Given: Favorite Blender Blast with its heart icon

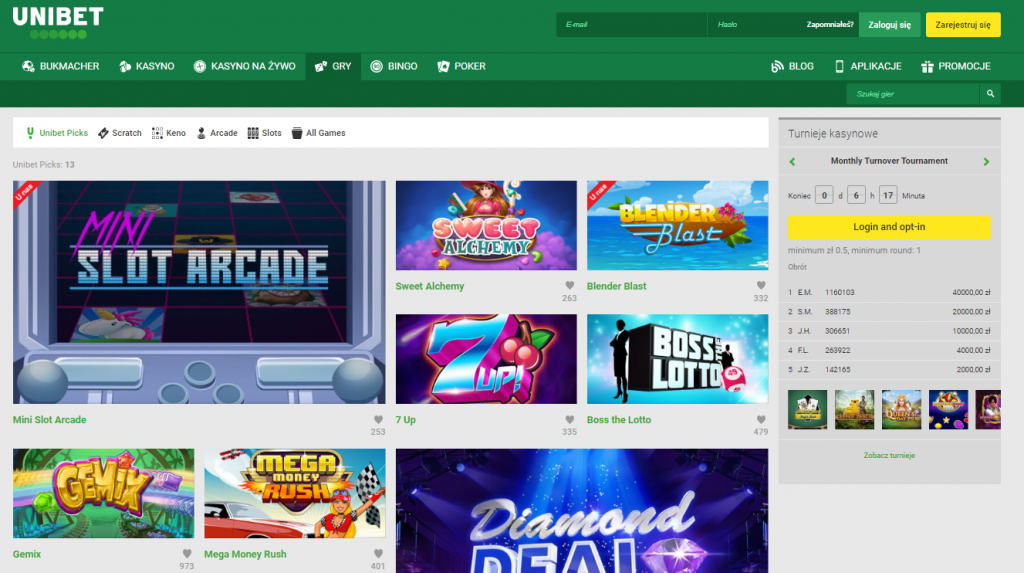Looking at the screenshot, I should click(761, 286).
